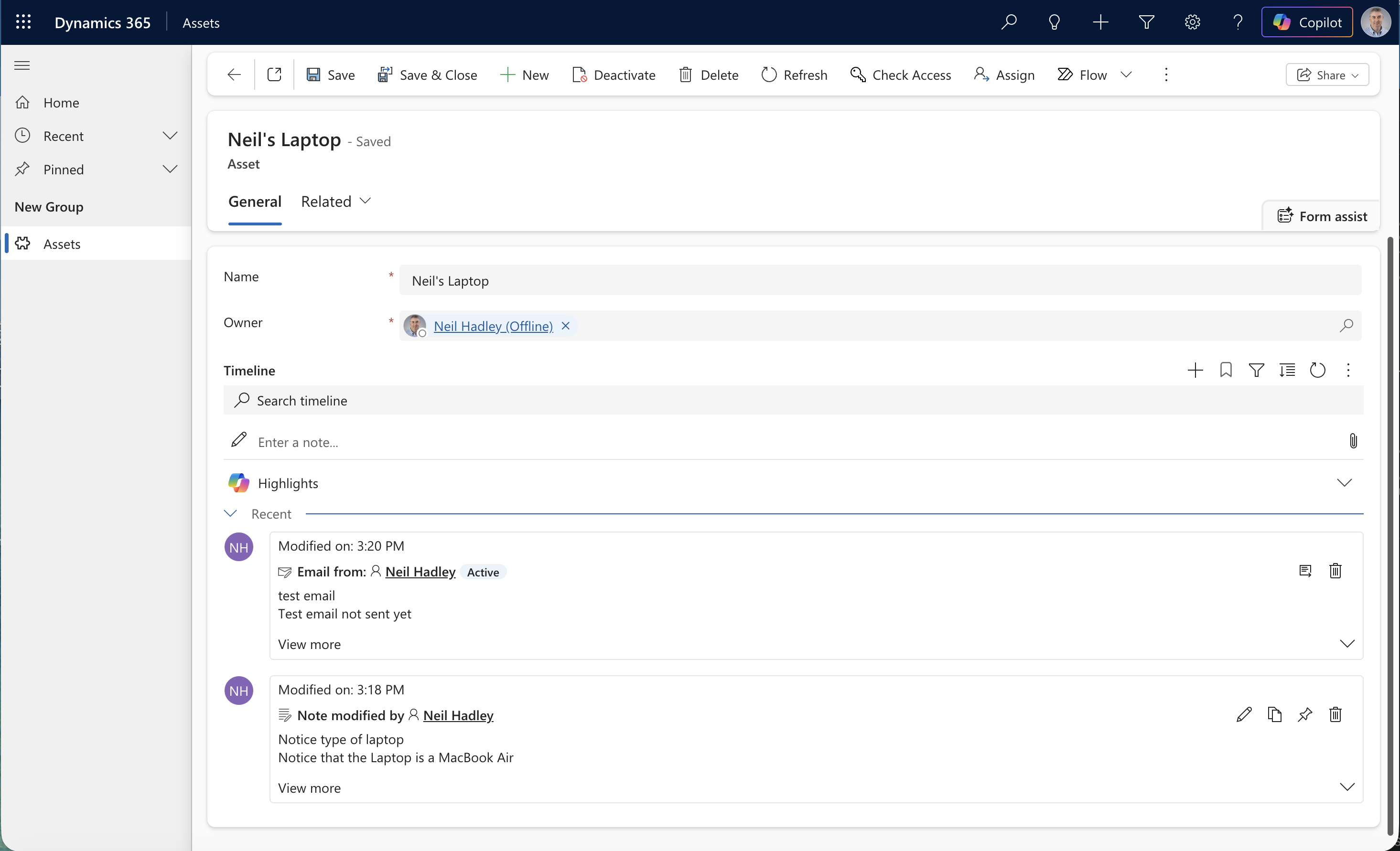Click Assign command

click(1004, 75)
